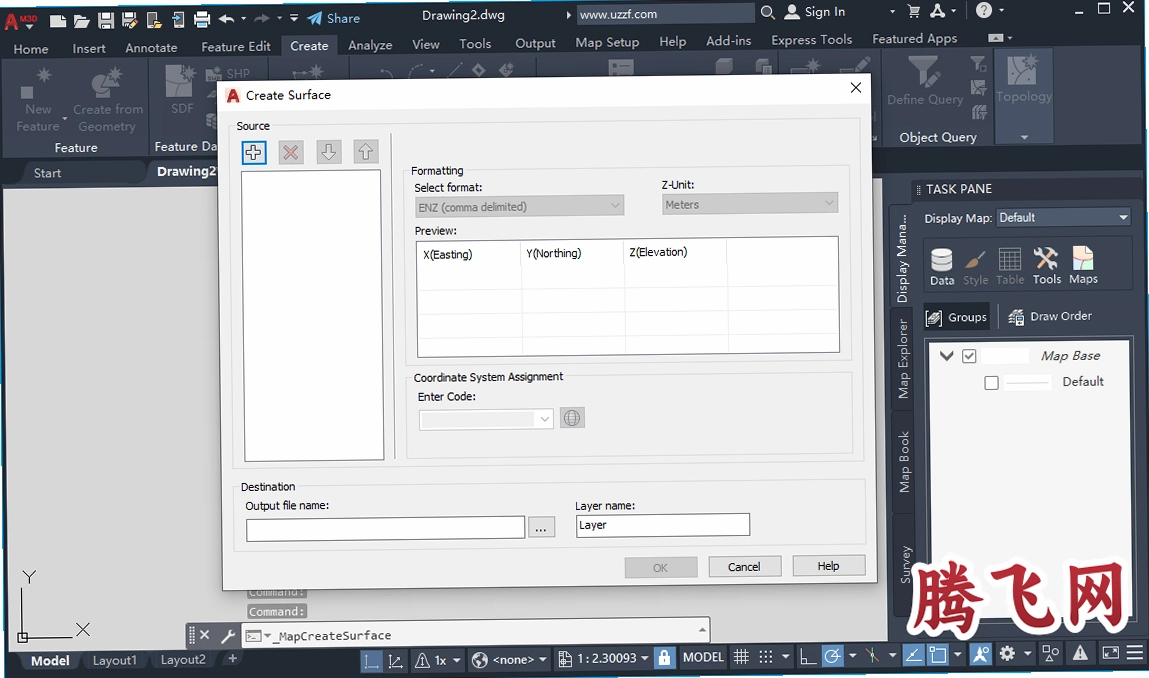The width and height of the screenshot is (1149, 678).
Task: Open the Data icon in Task Pane
Action: (942, 267)
